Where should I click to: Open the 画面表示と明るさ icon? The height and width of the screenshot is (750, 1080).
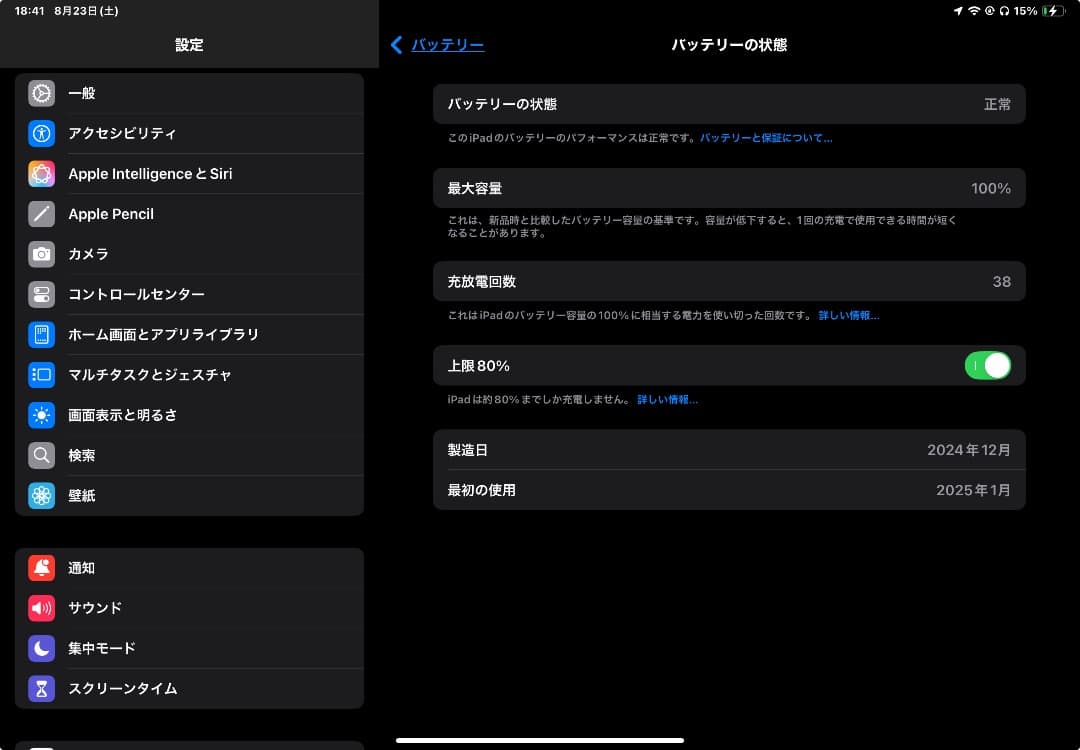(x=42, y=414)
